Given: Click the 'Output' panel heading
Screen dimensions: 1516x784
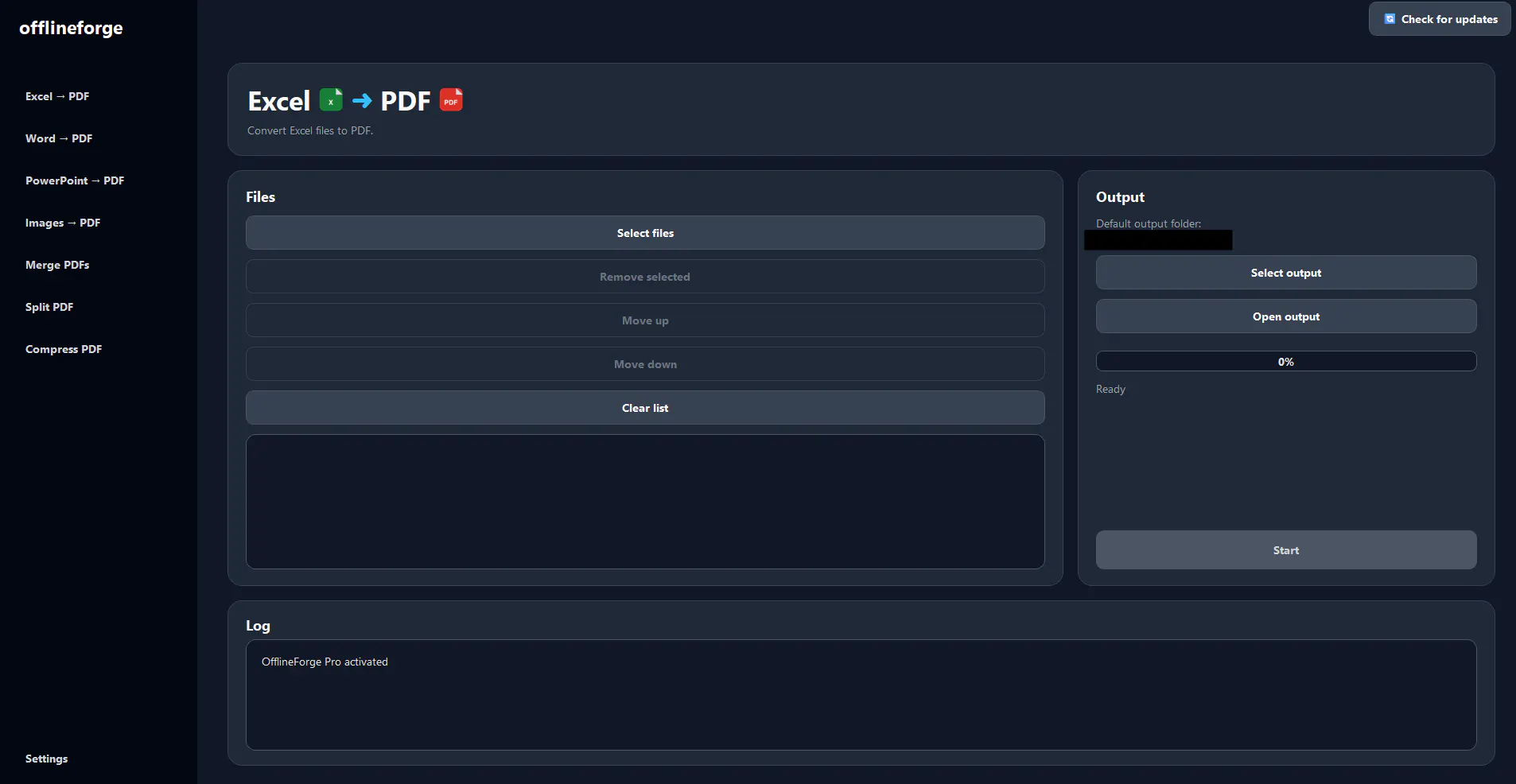Looking at the screenshot, I should [1120, 197].
